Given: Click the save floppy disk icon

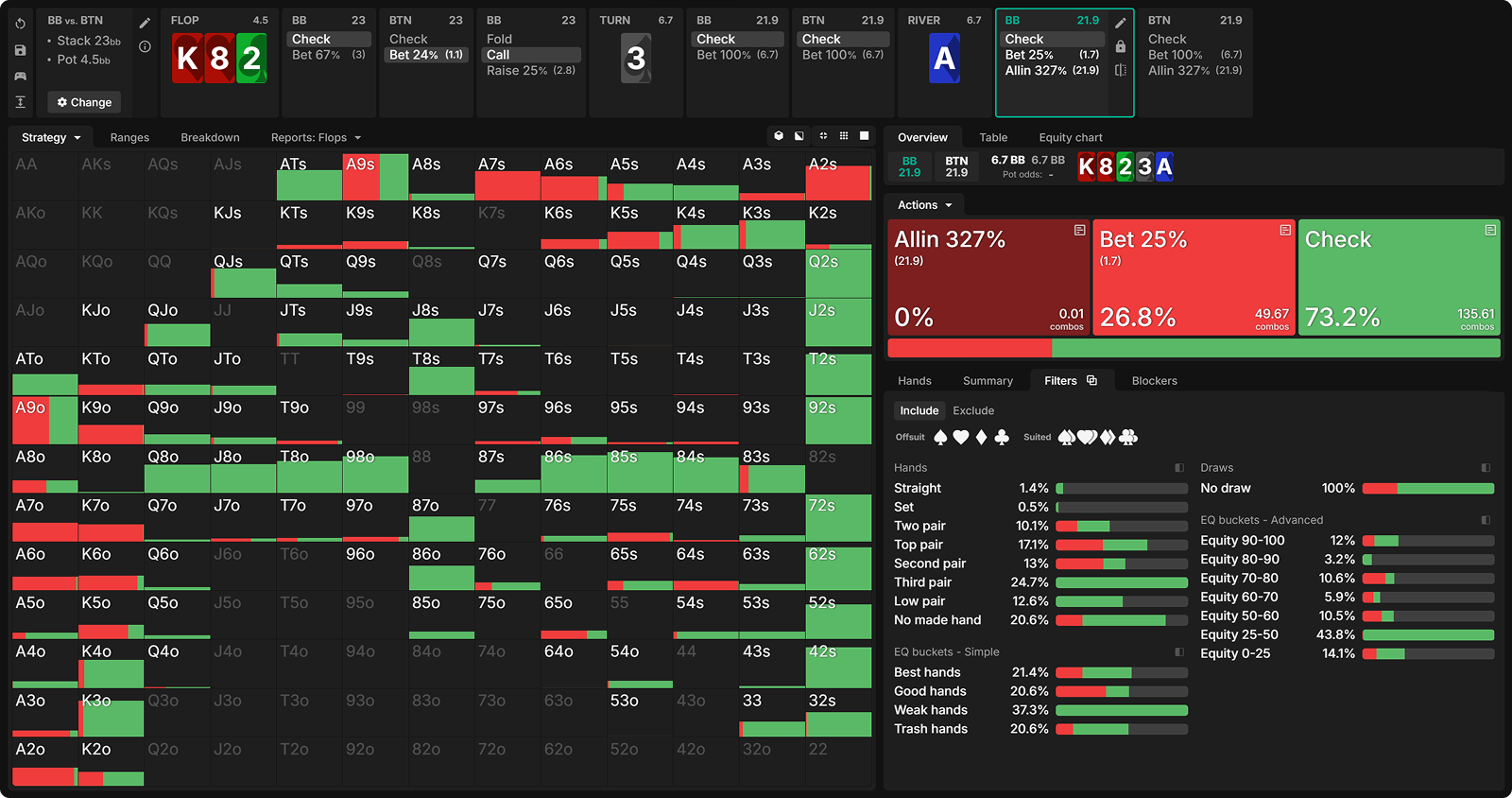Looking at the screenshot, I should 21,50.
